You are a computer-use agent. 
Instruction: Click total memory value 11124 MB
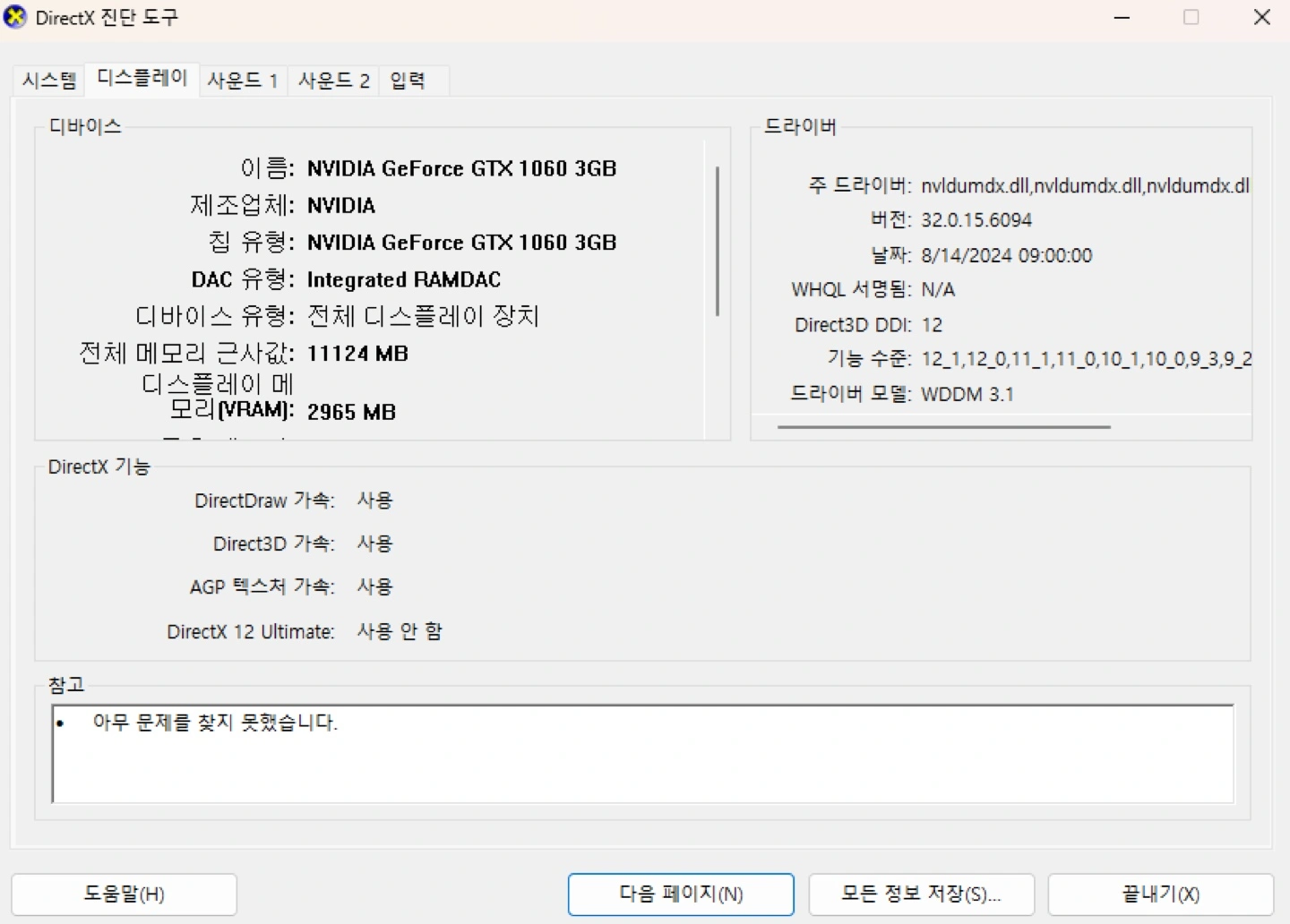tap(357, 354)
